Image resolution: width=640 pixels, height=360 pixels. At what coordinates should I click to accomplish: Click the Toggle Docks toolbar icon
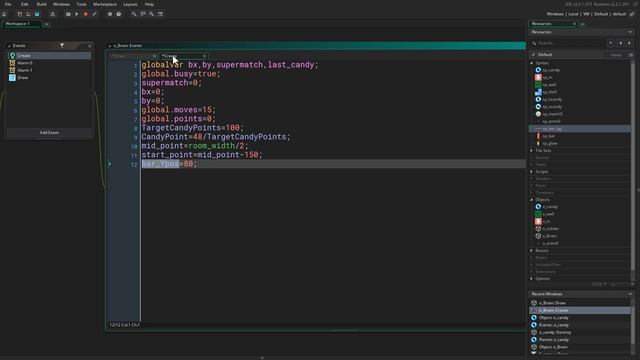pos(160,14)
